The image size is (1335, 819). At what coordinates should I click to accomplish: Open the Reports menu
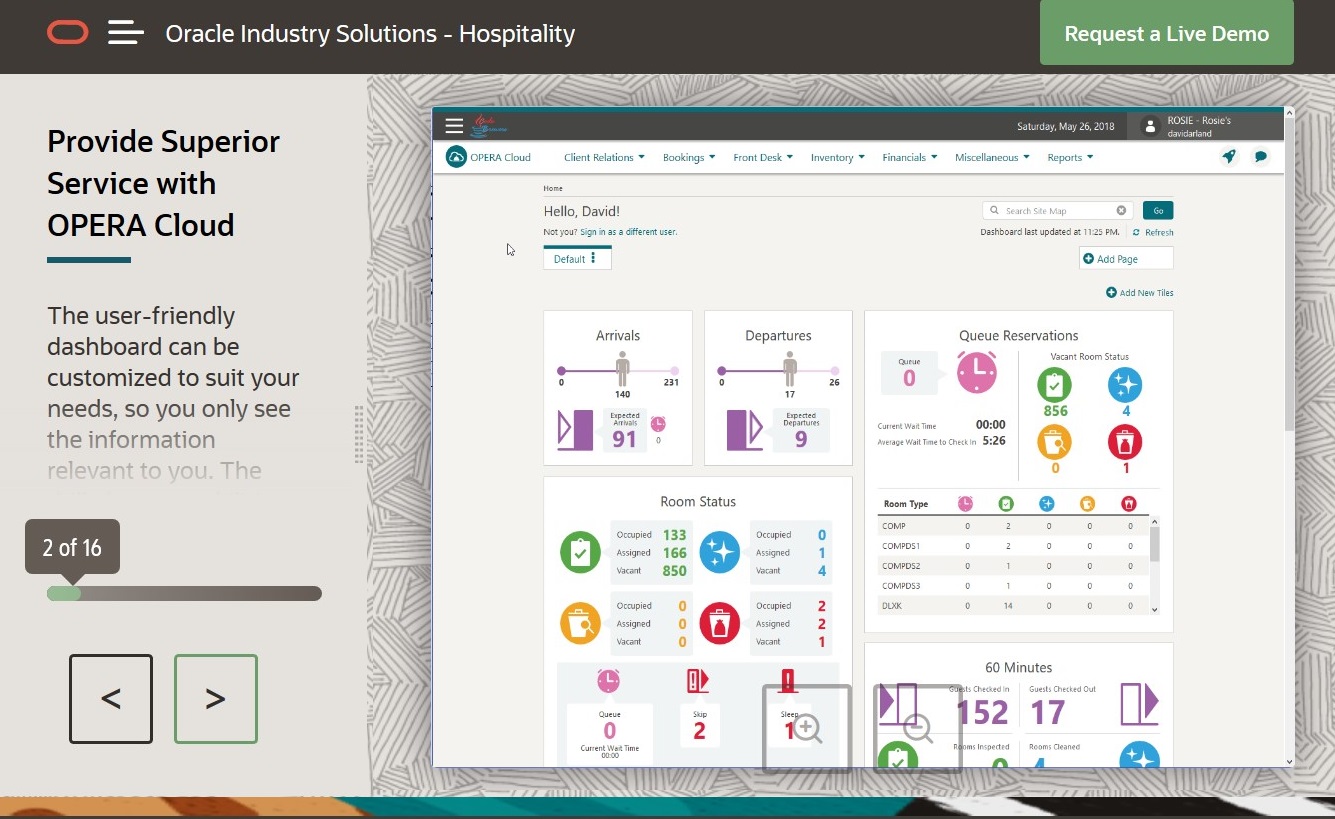pyautogui.click(x=1070, y=157)
